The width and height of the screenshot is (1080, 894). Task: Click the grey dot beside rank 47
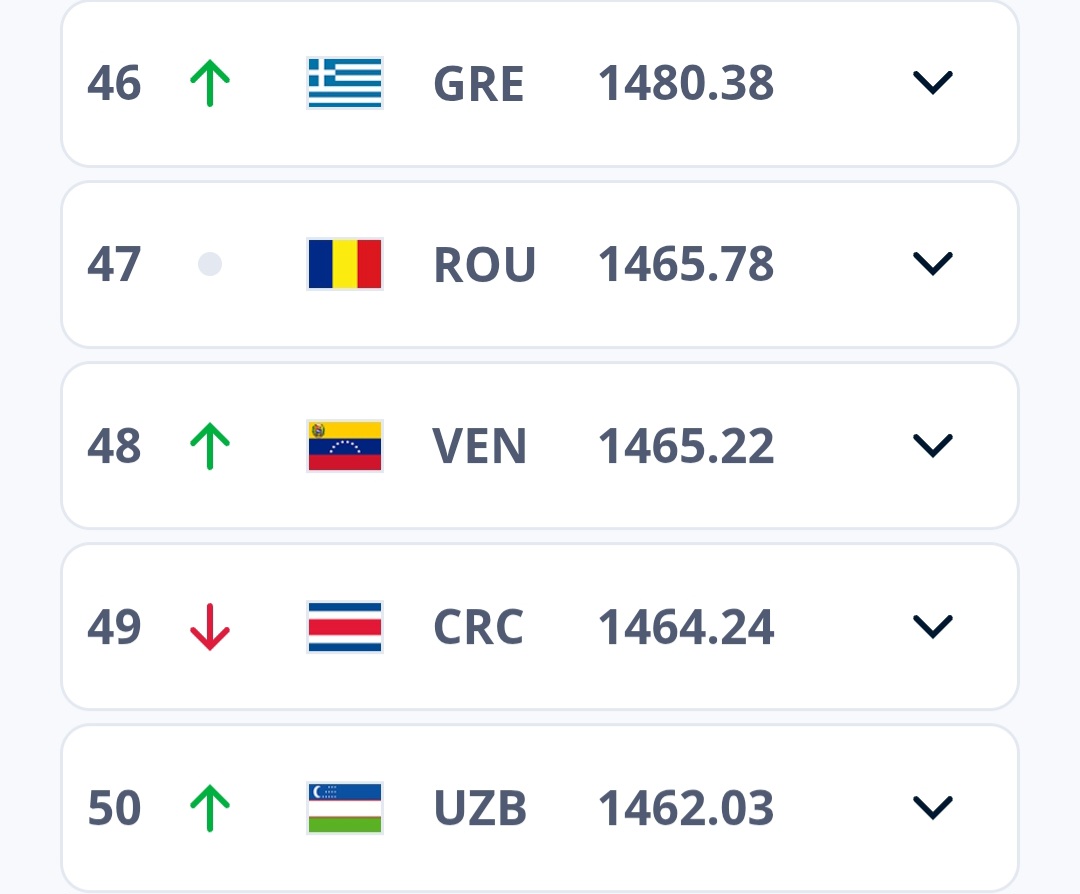click(x=210, y=264)
